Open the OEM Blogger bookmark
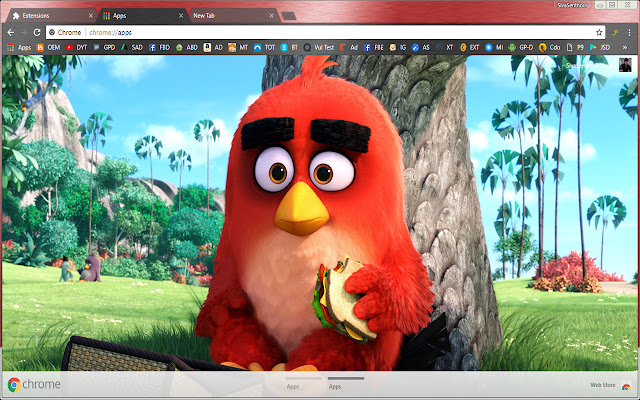 point(49,47)
